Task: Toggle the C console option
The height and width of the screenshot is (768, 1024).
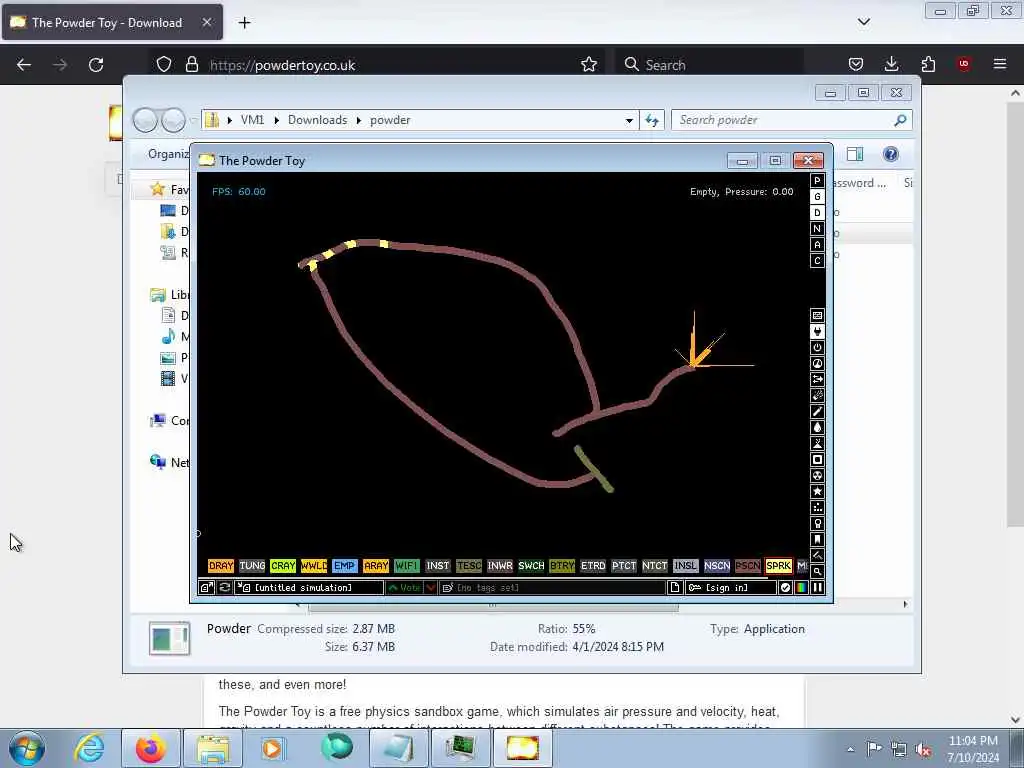Action: pyautogui.click(x=817, y=261)
